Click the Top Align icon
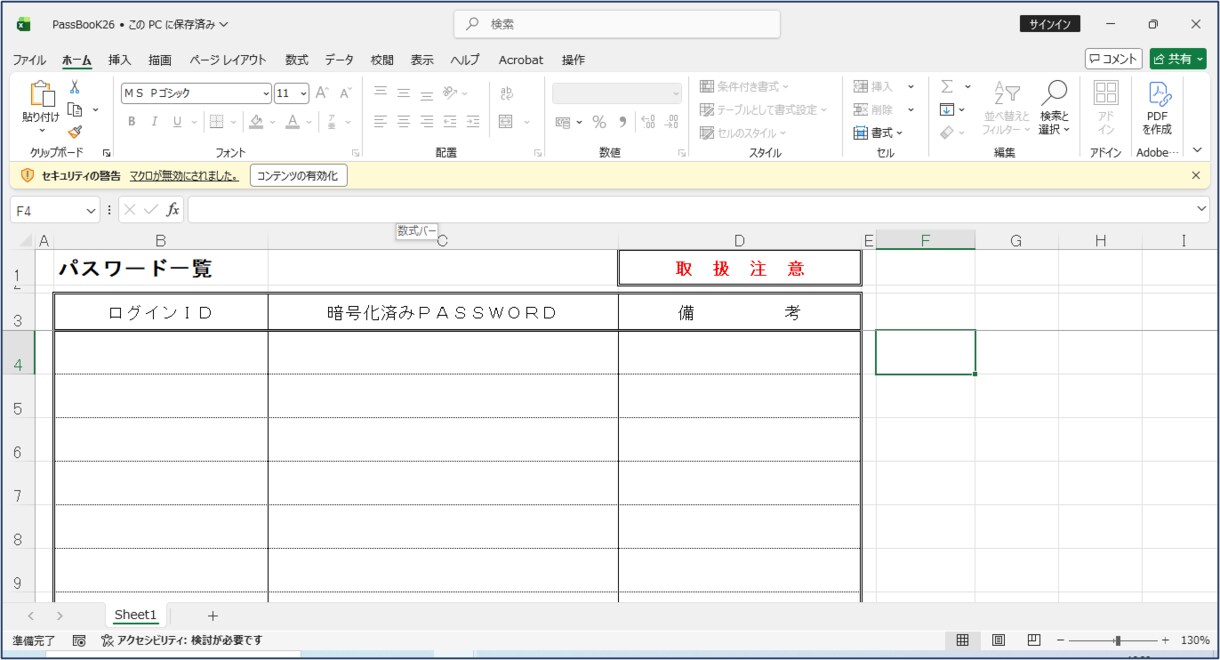The image size is (1220, 660). point(380,93)
